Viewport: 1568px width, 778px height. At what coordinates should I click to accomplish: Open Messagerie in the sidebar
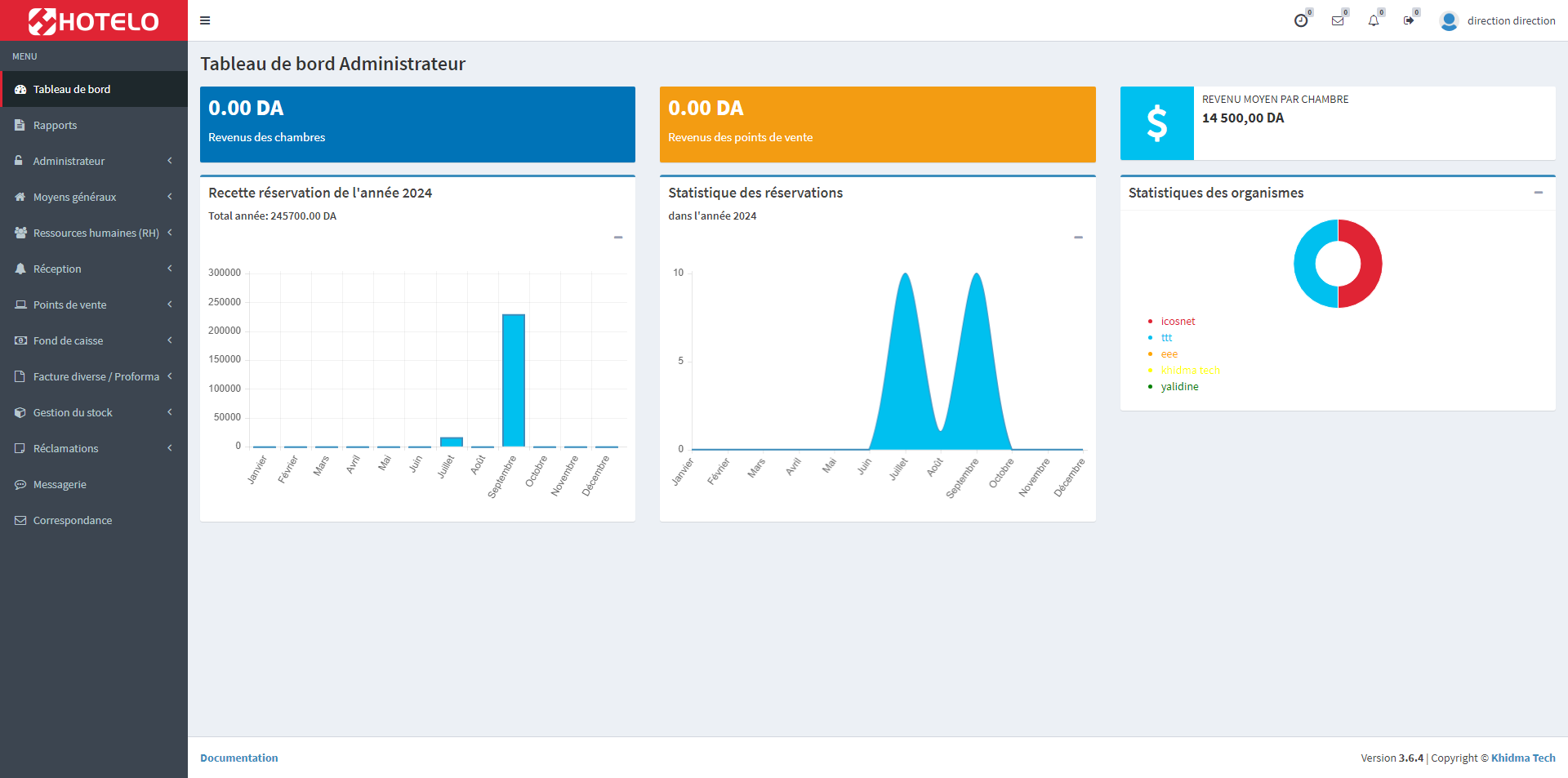(60, 484)
